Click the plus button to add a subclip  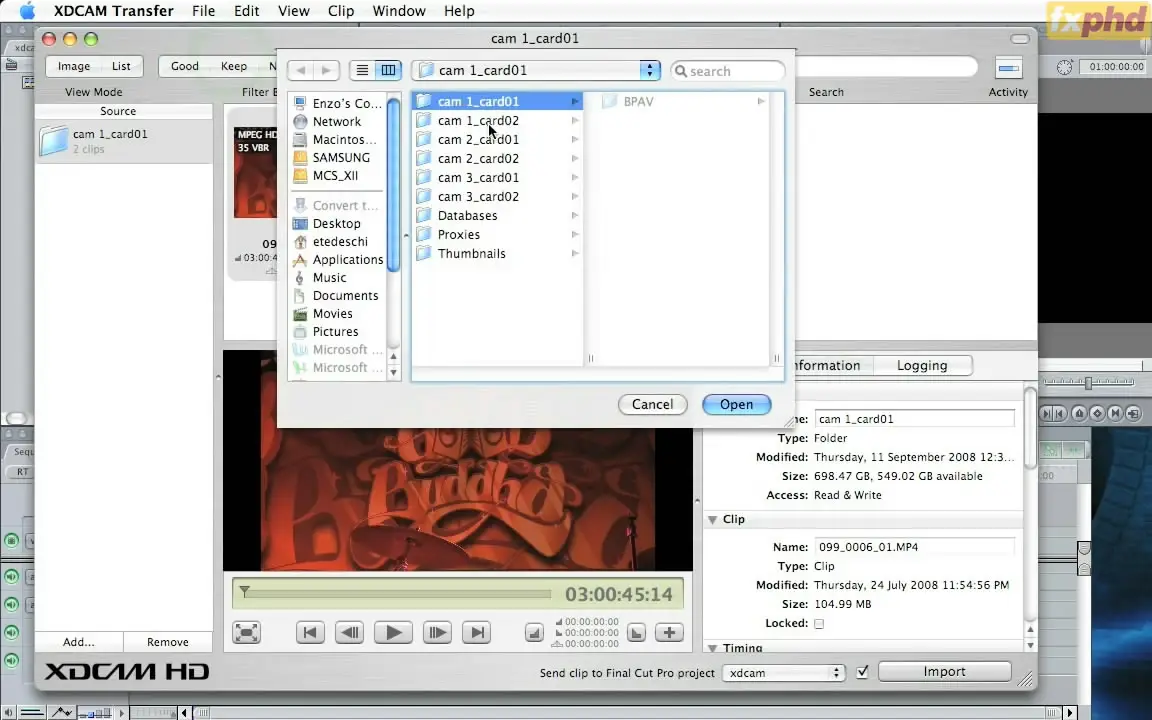669,633
